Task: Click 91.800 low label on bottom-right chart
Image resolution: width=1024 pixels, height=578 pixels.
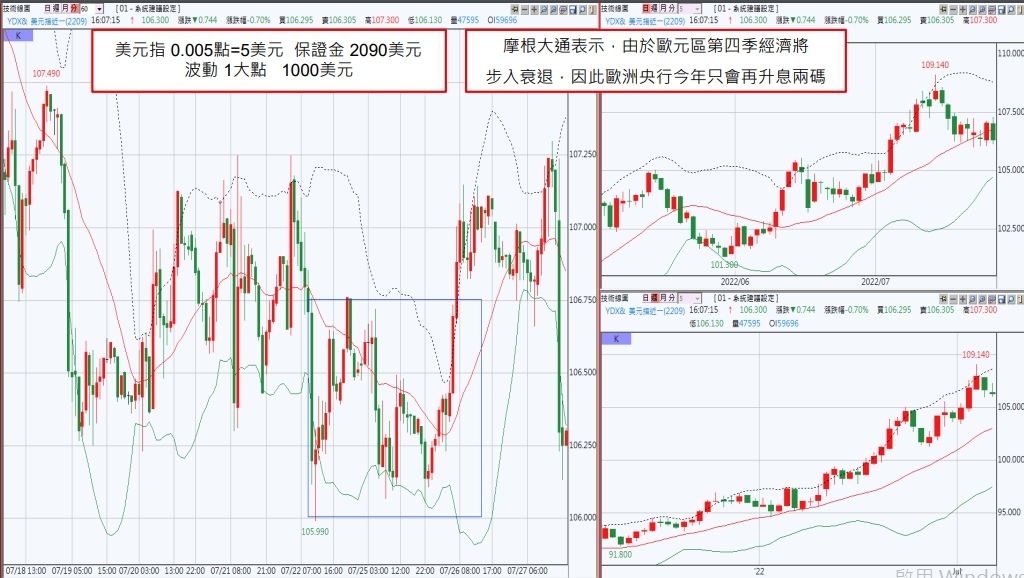Action: [620, 554]
